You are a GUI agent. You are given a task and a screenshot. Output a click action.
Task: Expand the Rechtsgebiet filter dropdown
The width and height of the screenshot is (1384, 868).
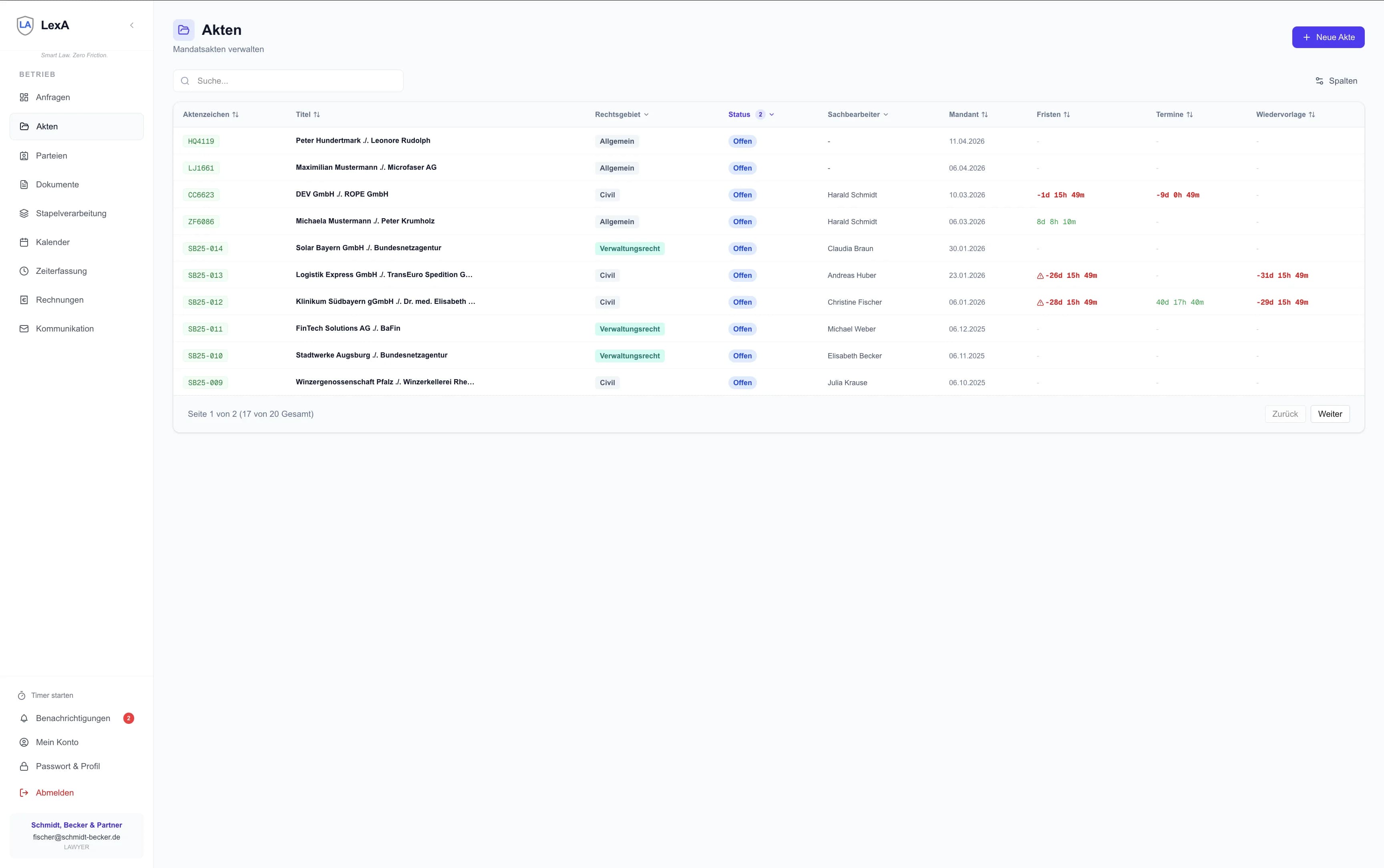point(622,115)
